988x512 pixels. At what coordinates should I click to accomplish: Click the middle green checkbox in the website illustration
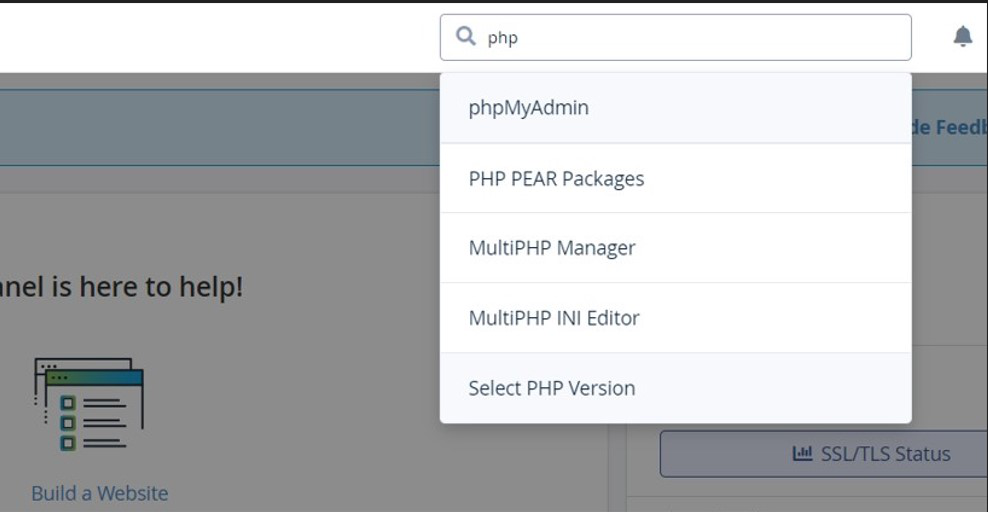(68, 422)
